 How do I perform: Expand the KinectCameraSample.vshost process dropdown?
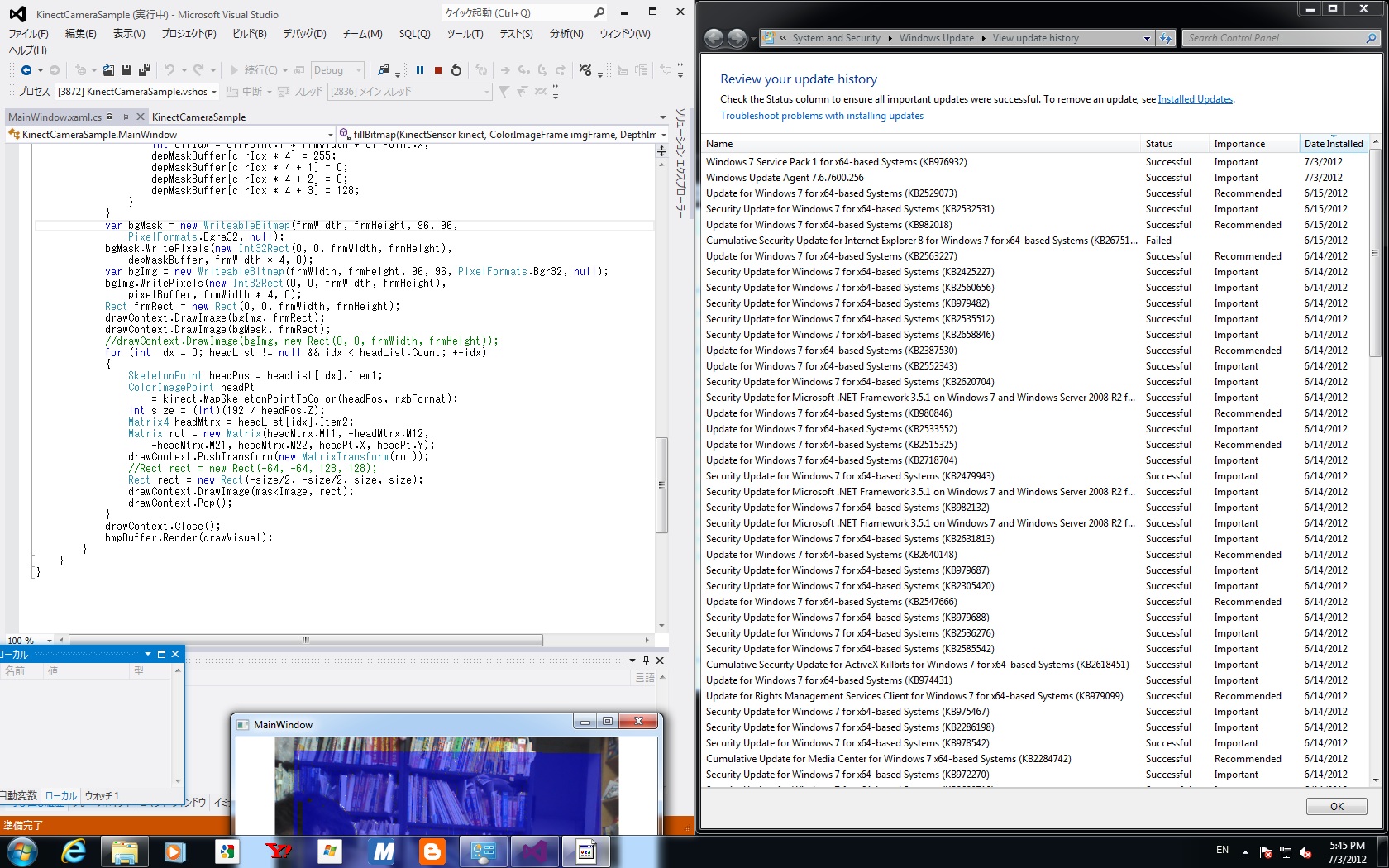[x=214, y=92]
